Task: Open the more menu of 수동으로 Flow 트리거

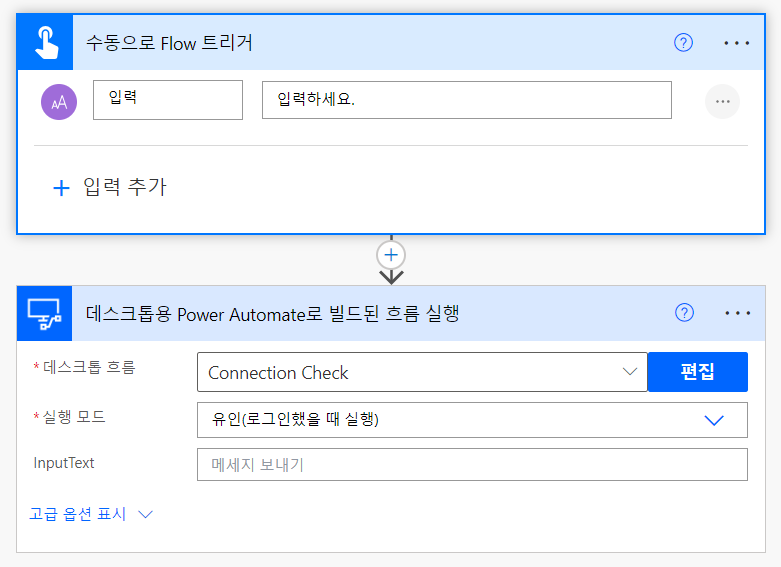Action: pyautogui.click(x=737, y=43)
